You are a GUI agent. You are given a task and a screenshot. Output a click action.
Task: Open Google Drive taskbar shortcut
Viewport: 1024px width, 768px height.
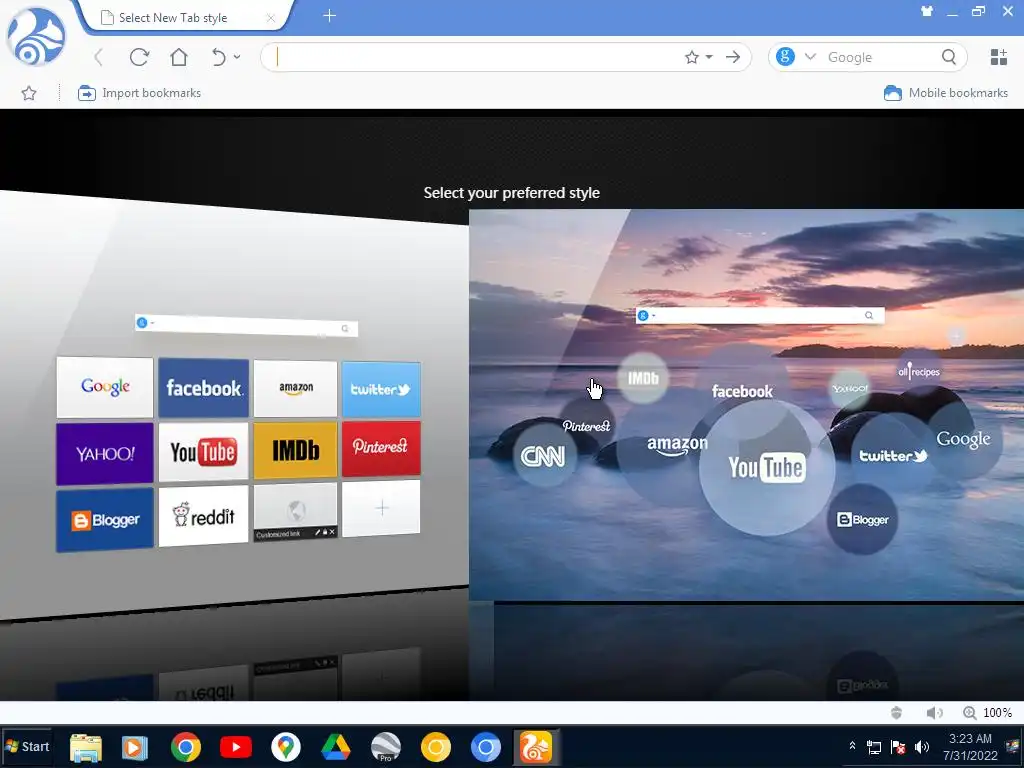(x=336, y=747)
